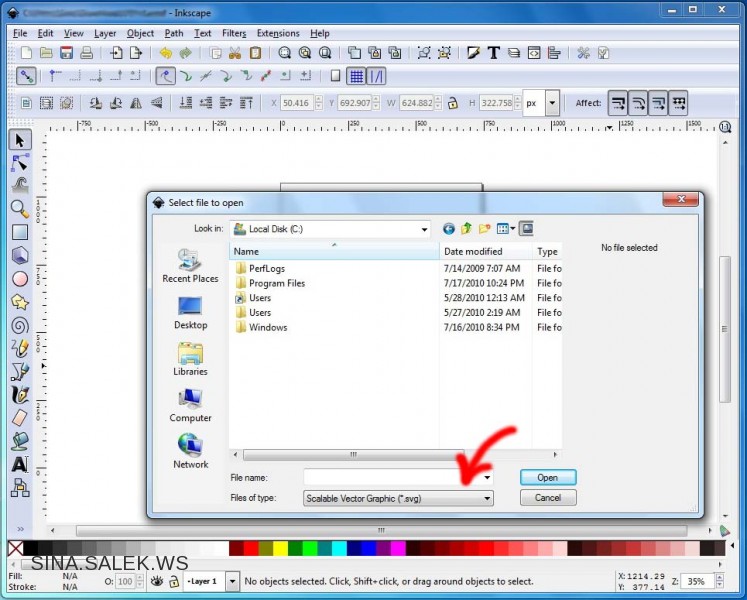This screenshot has width=747, height=600.
Task: Toggle preview pane button in dialog
Action: [526, 229]
